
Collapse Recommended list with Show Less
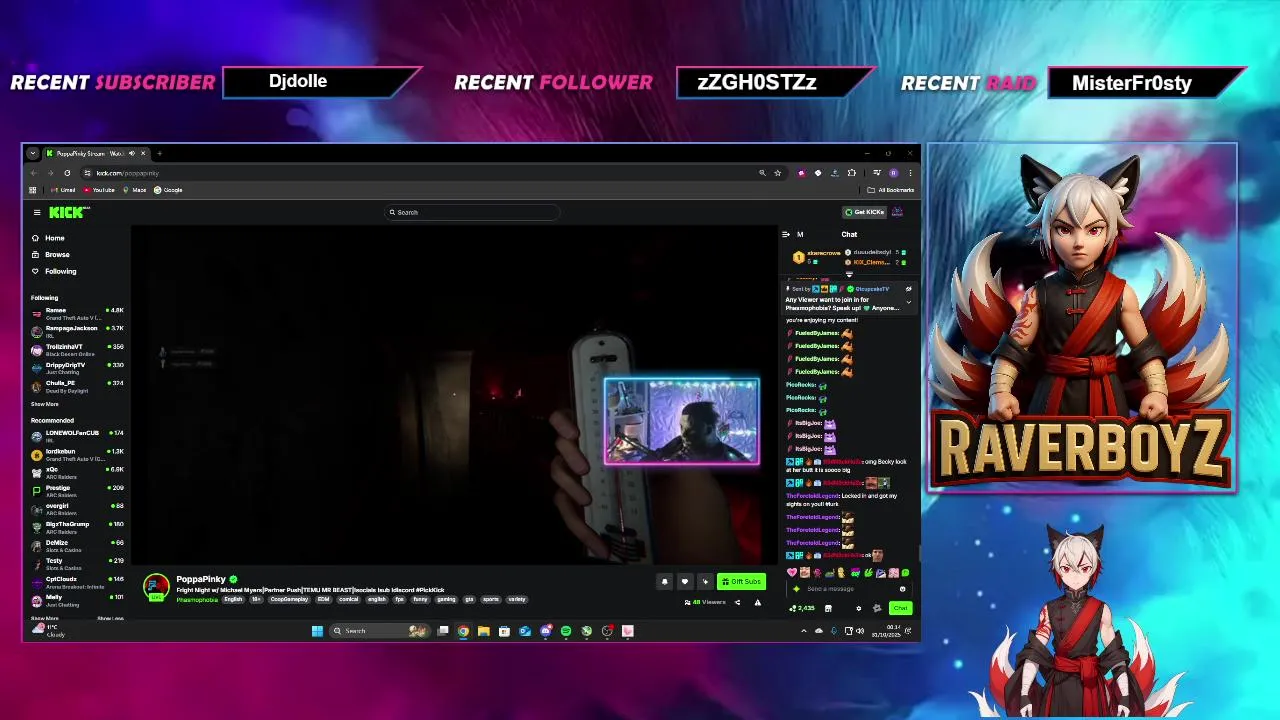tap(110, 618)
